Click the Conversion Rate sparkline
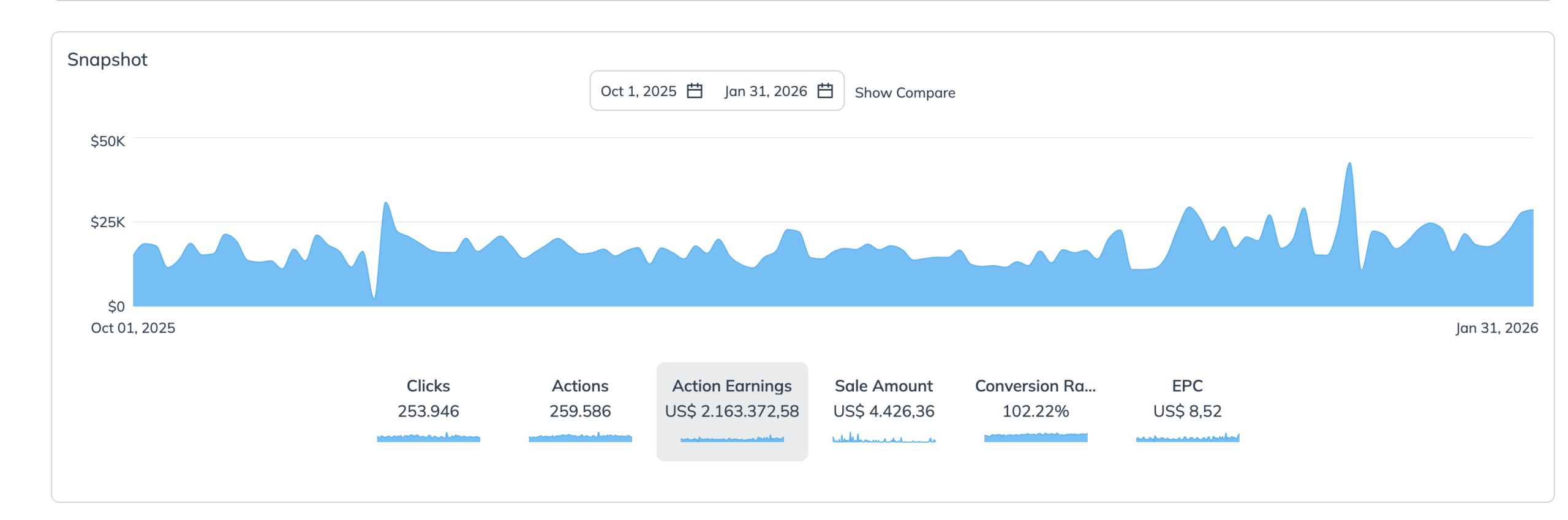 coord(1035,437)
